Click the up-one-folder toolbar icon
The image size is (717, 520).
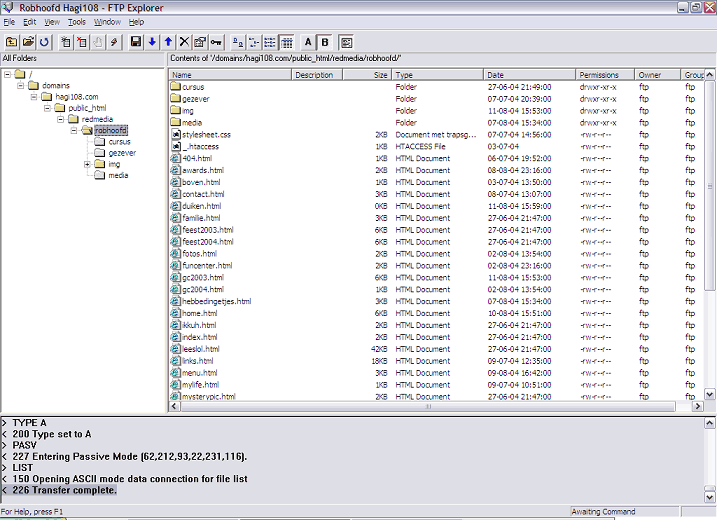tap(11, 43)
